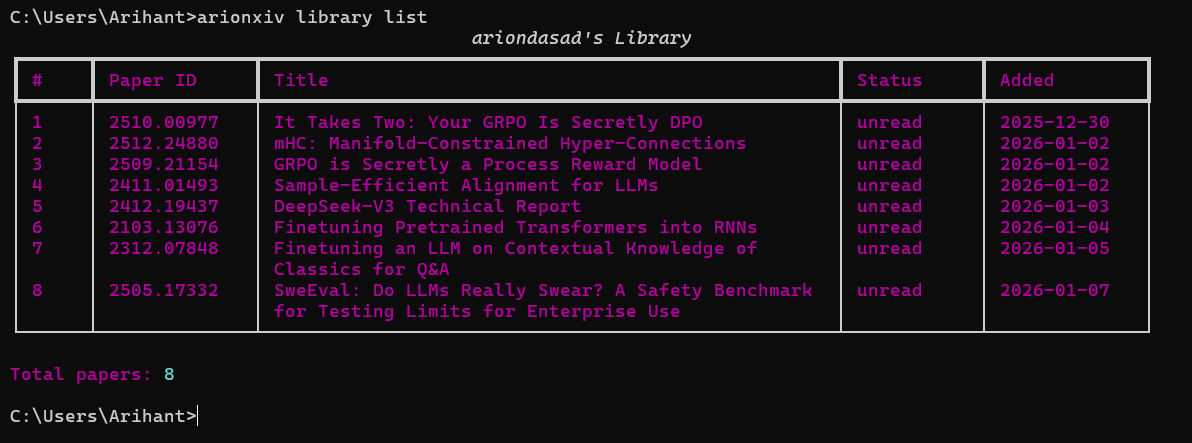Click the Total papers count line

point(92,374)
